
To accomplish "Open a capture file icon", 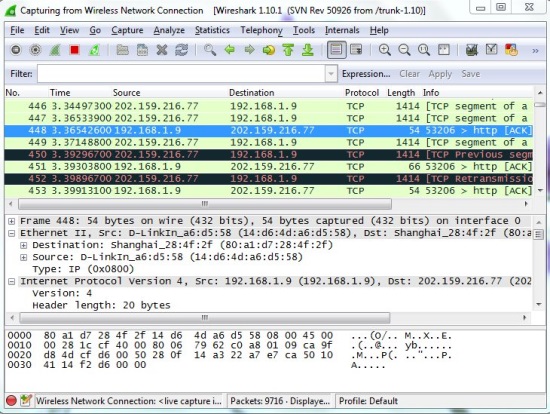I will tap(122, 50).
